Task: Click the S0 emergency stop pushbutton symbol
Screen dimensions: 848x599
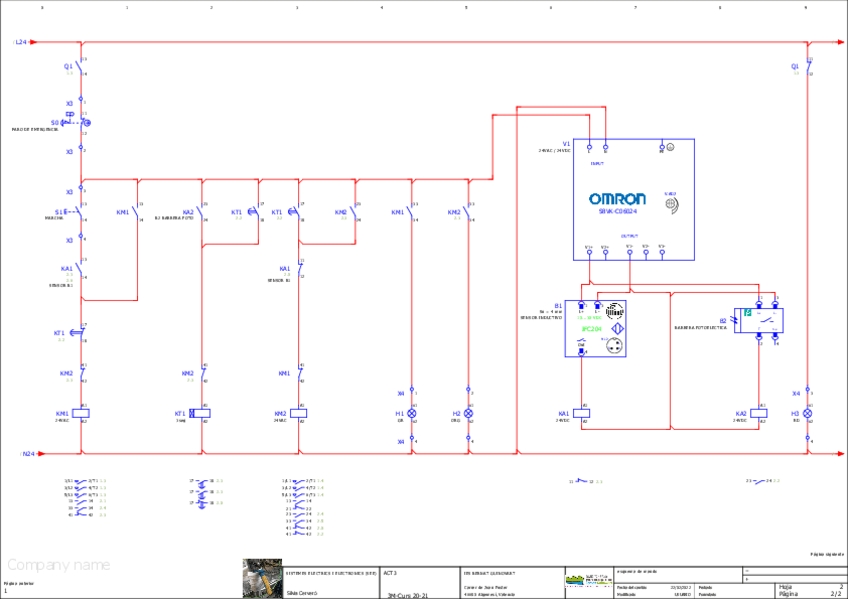Action: pos(78,123)
